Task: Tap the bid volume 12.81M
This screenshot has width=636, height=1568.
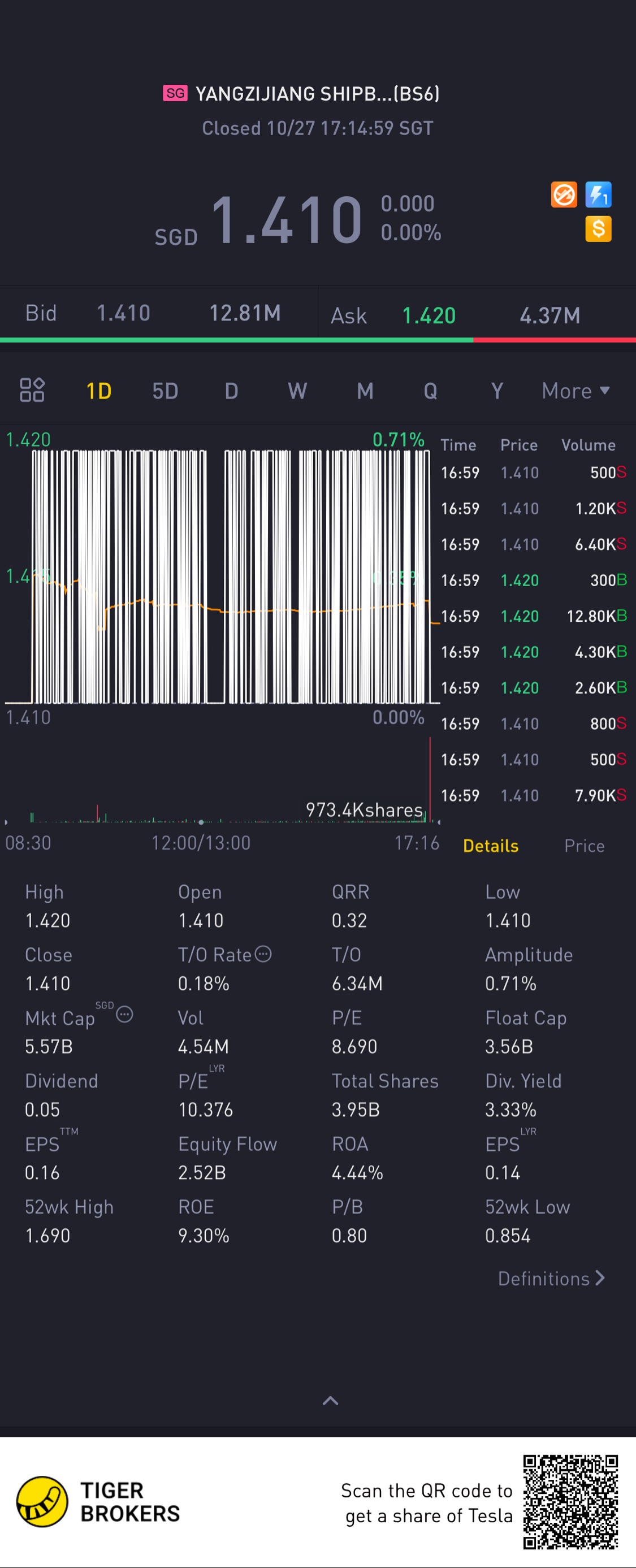Action: pos(245,313)
